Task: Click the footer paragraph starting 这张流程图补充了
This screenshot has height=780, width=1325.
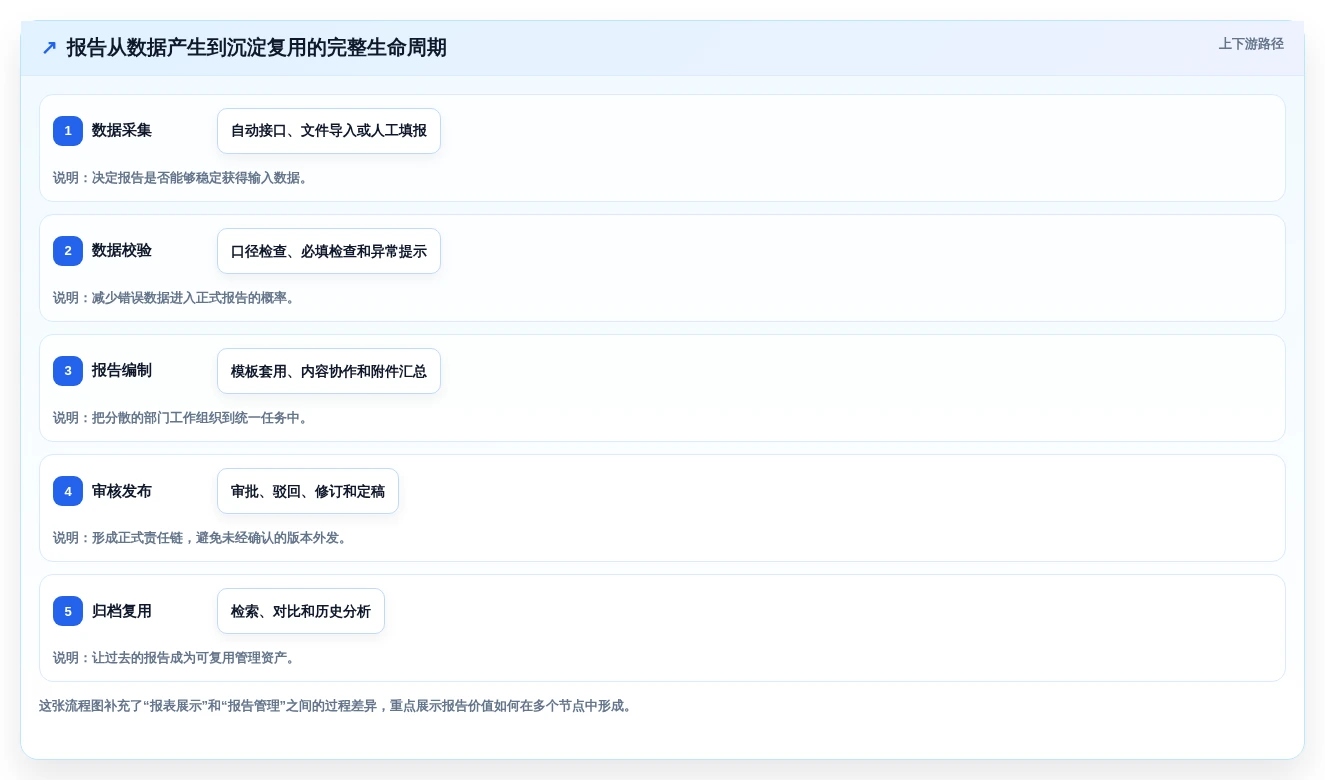Action: [x=337, y=706]
